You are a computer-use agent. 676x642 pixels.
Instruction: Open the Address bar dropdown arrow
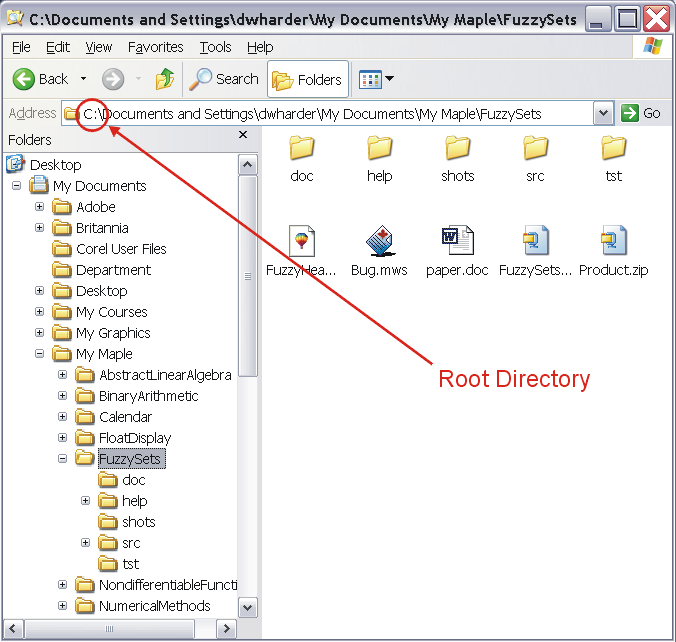click(x=603, y=114)
